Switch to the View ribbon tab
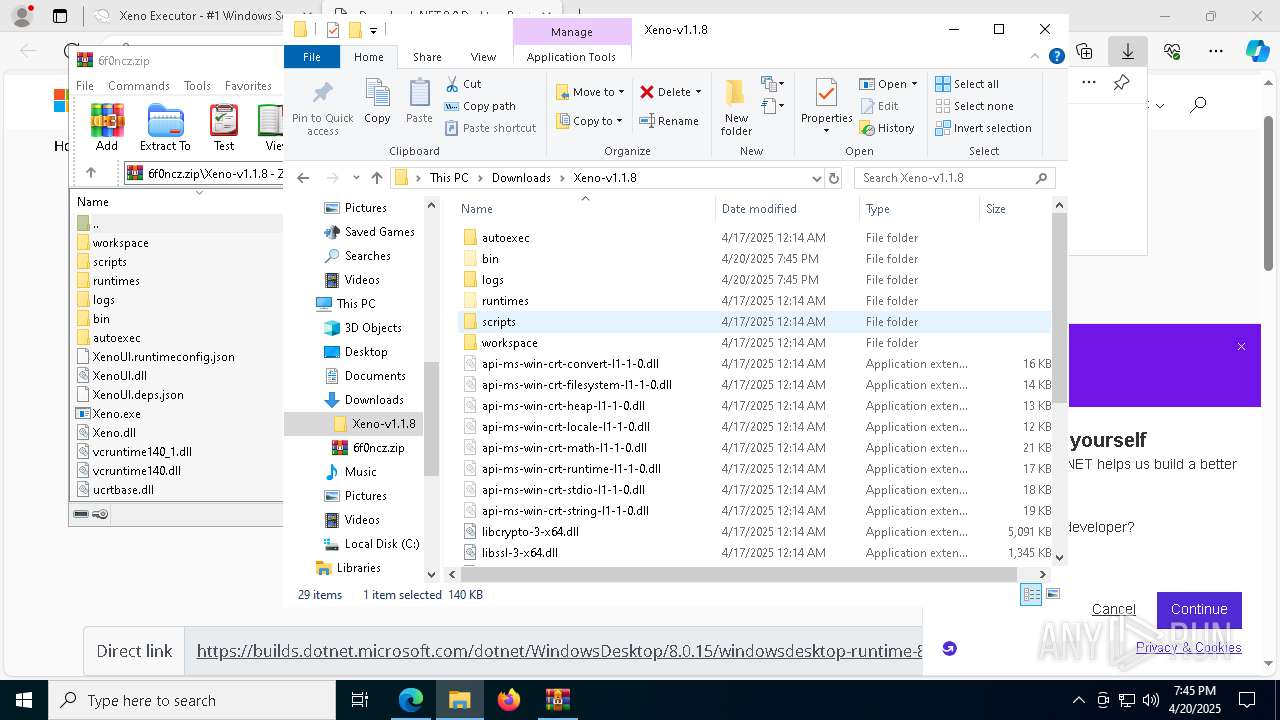Image resolution: width=1280 pixels, height=720 pixels. tap(483, 57)
